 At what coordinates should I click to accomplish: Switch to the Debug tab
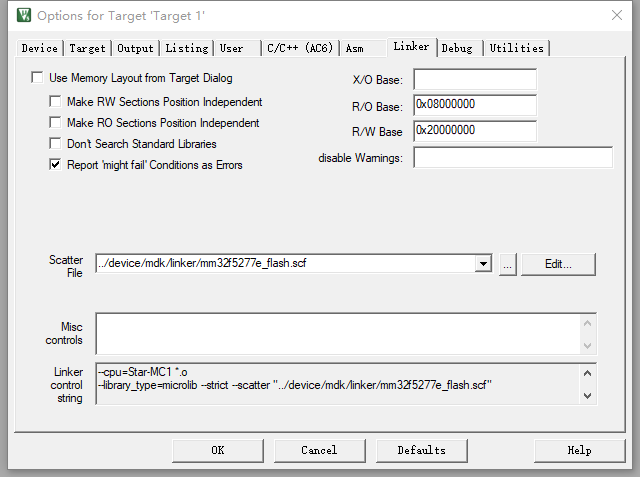pos(460,48)
